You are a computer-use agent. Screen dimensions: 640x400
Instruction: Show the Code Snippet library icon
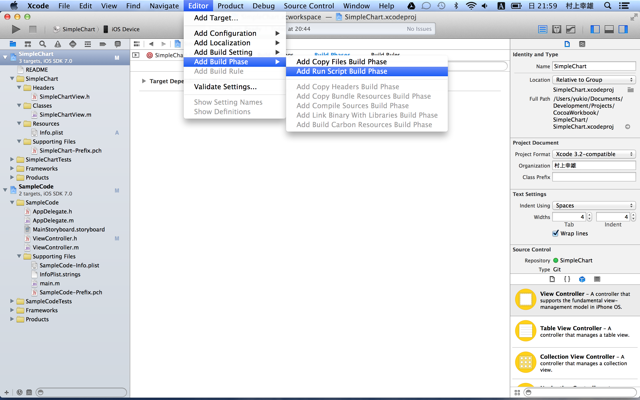click(x=567, y=279)
